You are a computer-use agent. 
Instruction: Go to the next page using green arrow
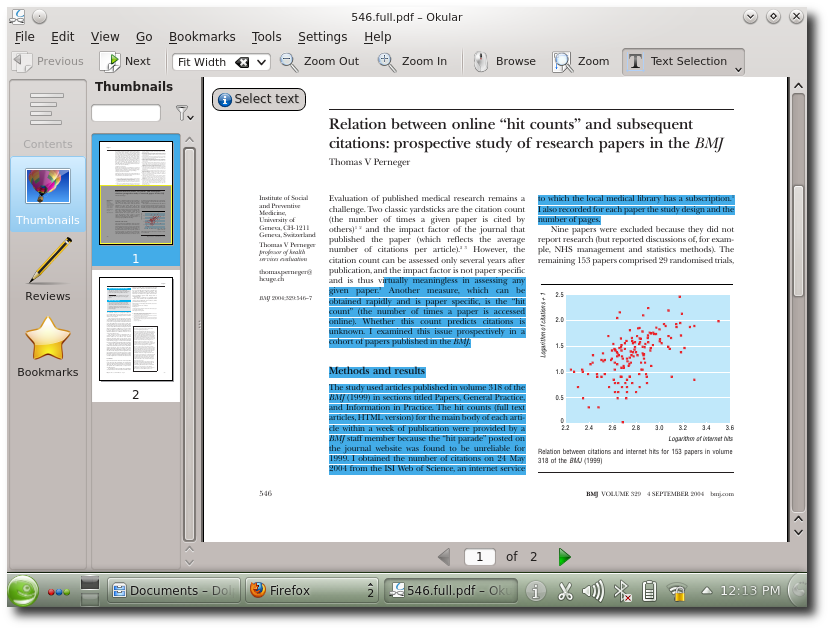click(564, 557)
